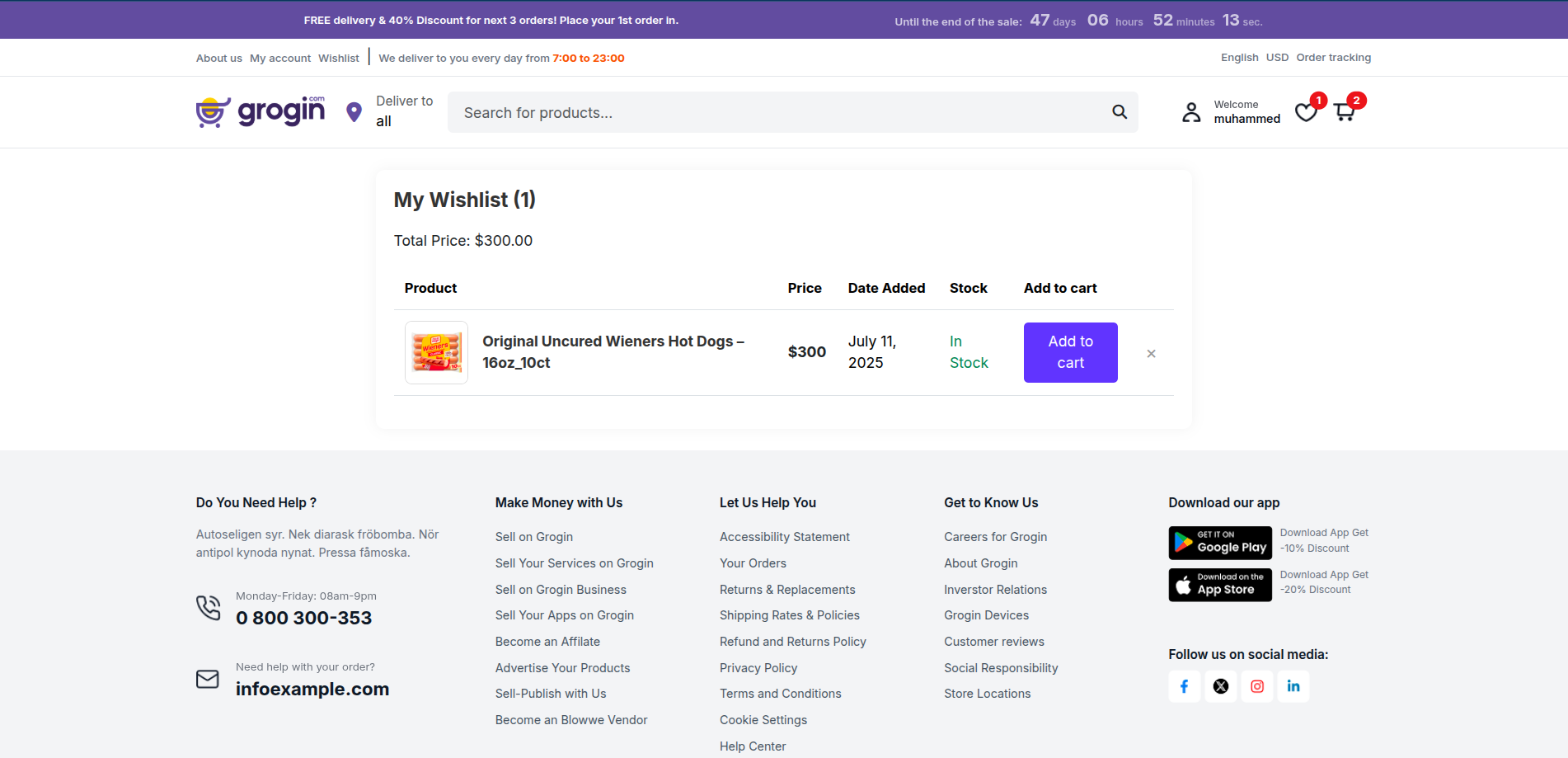Open the Instagram social link
Image resolution: width=1568 pixels, height=758 pixels.
pyautogui.click(x=1257, y=686)
